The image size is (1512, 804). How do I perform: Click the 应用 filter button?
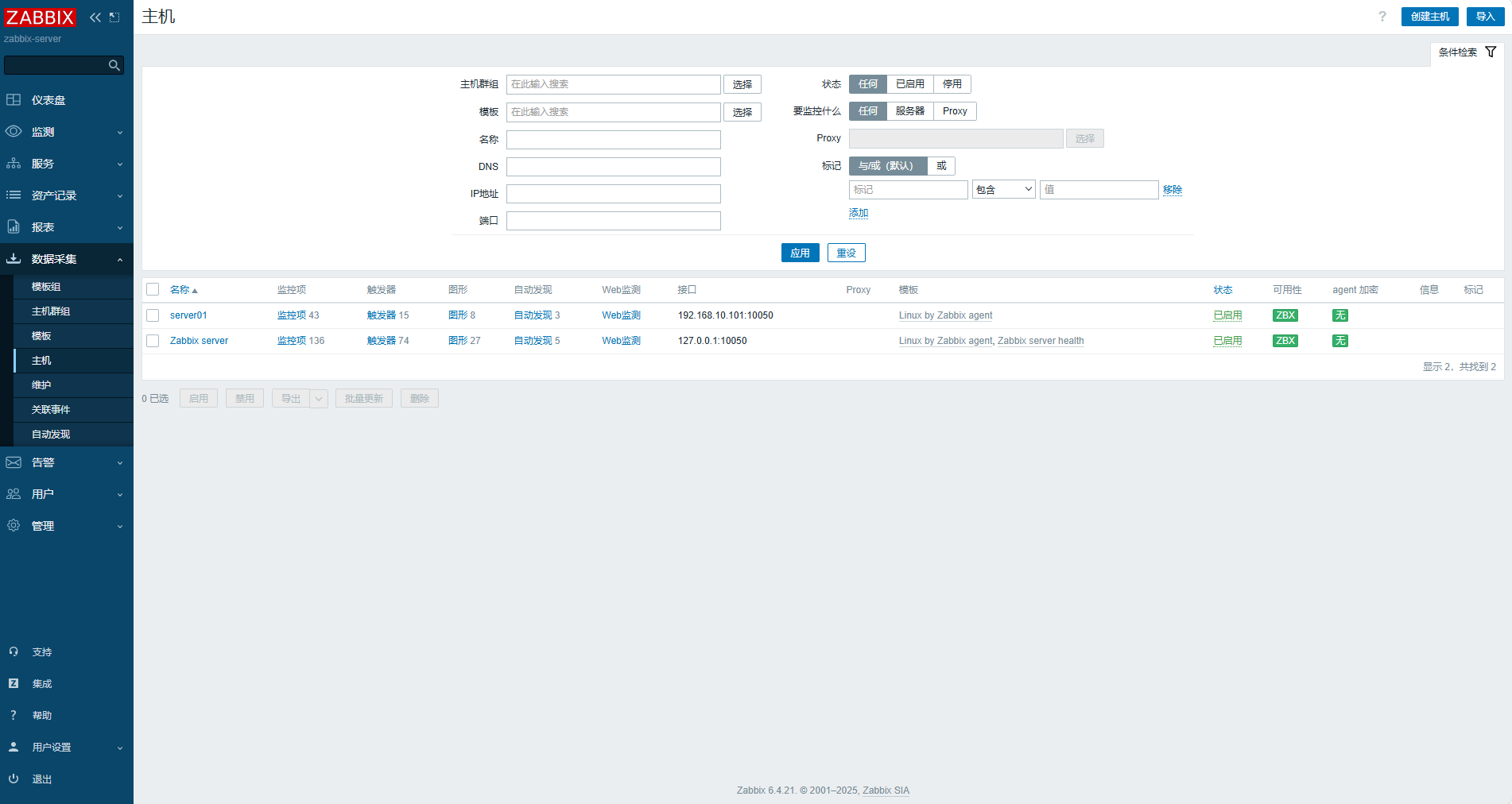point(800,253)
